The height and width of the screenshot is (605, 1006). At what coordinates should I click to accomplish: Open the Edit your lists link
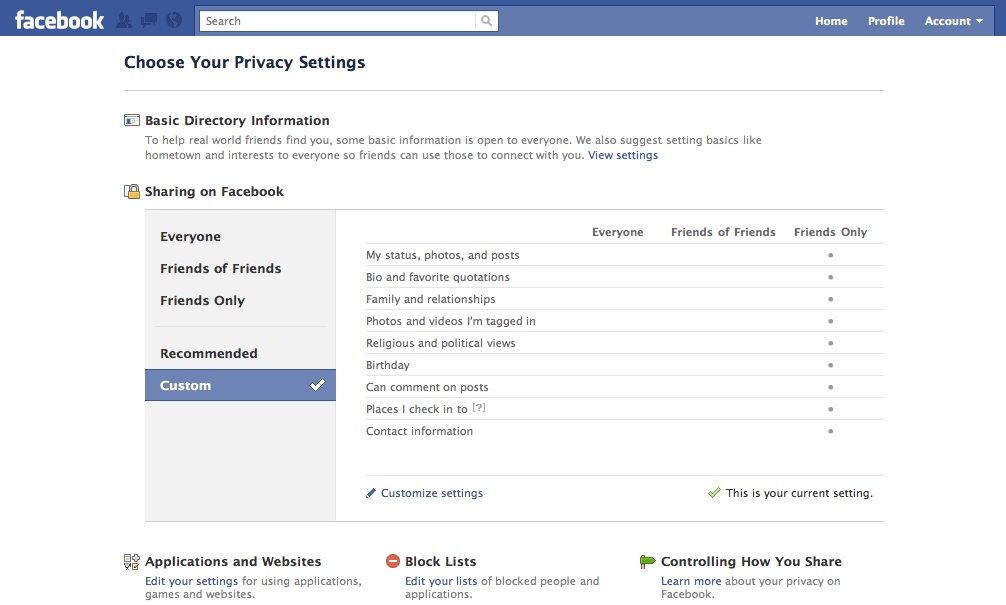441,581
